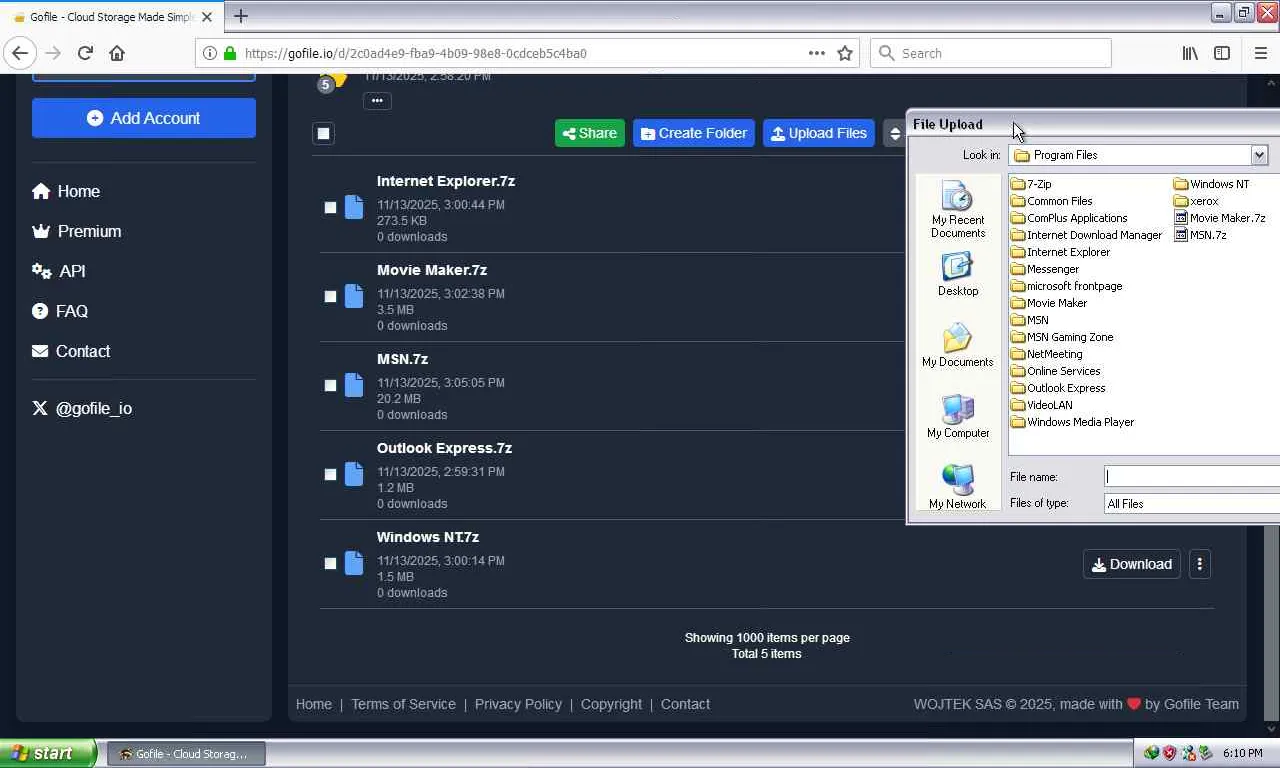Click the 6:10 PM taskbar clock
Screen dimensions: 1280x768
(x=1242, y=754)
